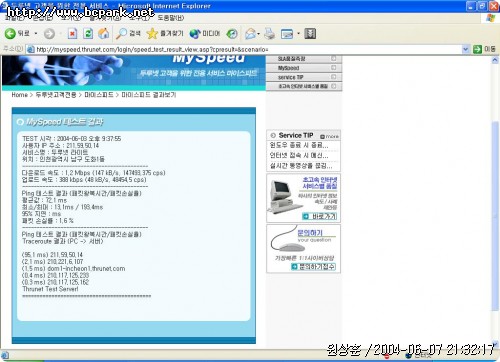Click the 문의하기접수 submit inquiry button

(x=313, y=266)
